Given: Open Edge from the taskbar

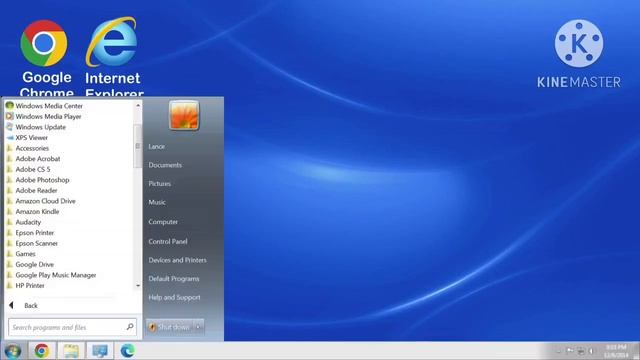Looking at the screenshot, I should click(128, 351).
